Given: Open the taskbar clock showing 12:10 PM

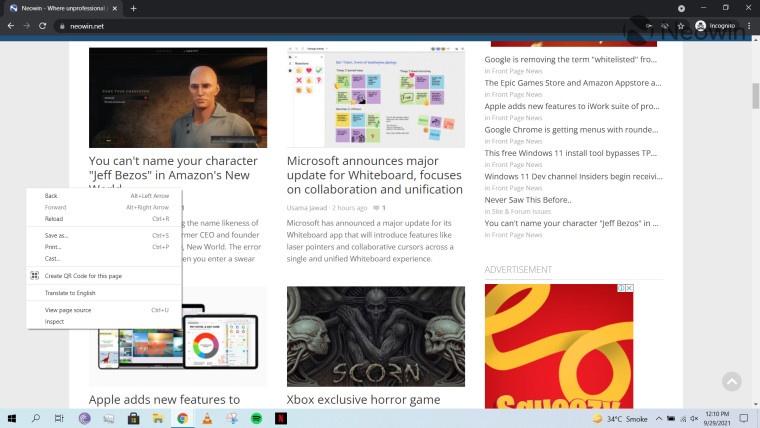Looking at the screenshot, I should (717, 419).
